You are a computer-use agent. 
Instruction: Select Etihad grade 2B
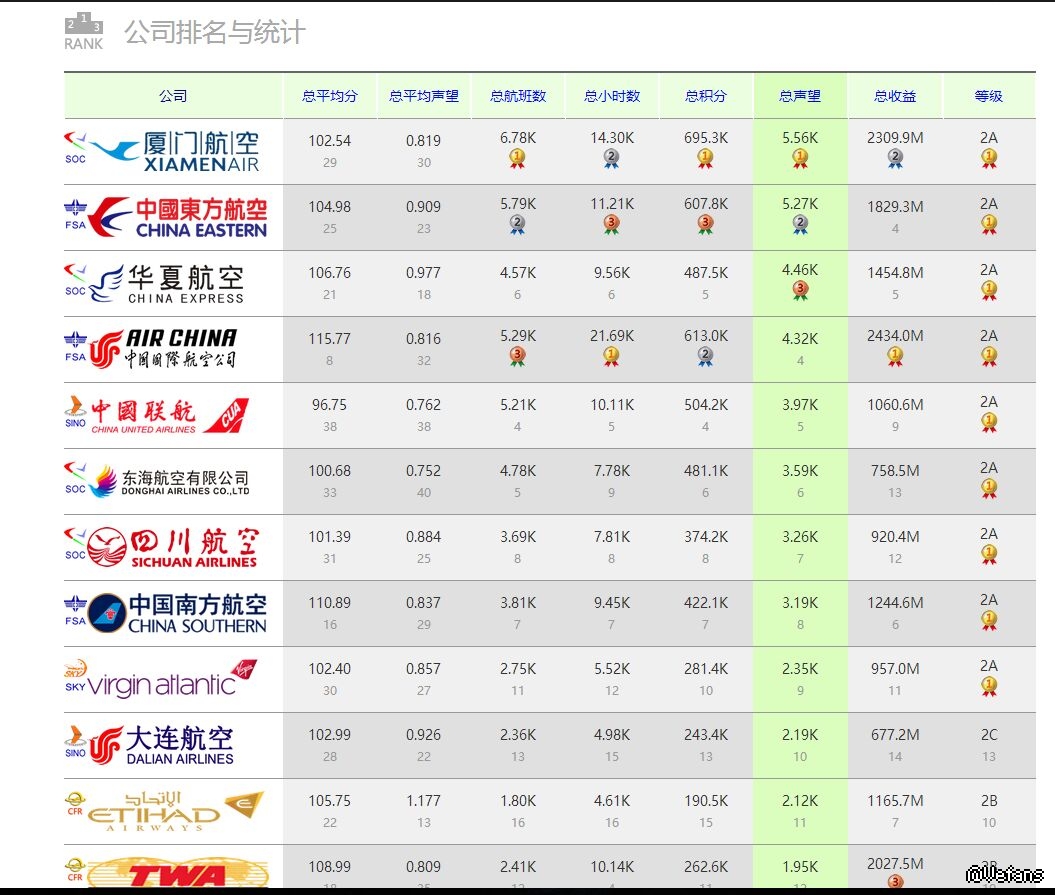988,801
